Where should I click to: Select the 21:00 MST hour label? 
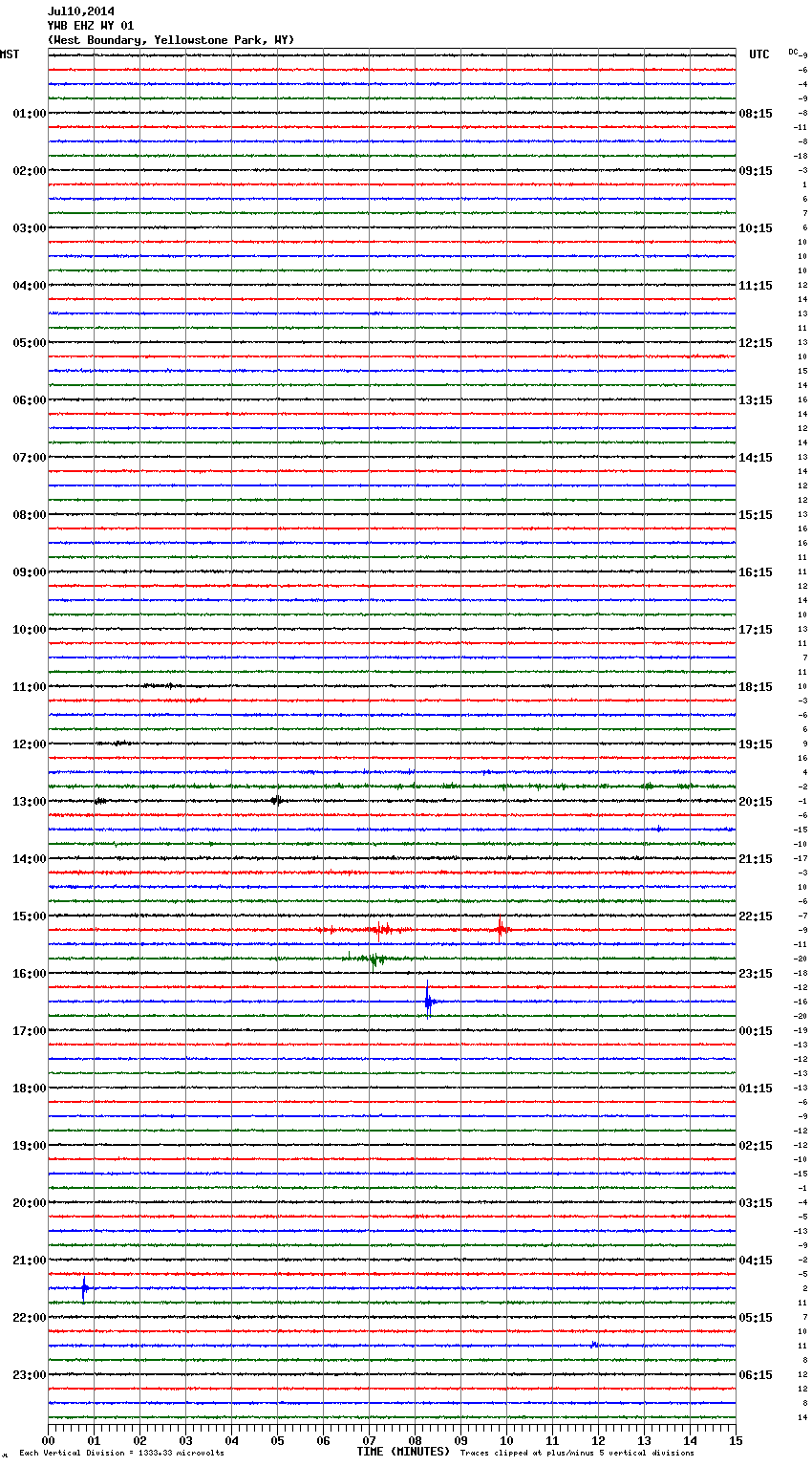29,1261
